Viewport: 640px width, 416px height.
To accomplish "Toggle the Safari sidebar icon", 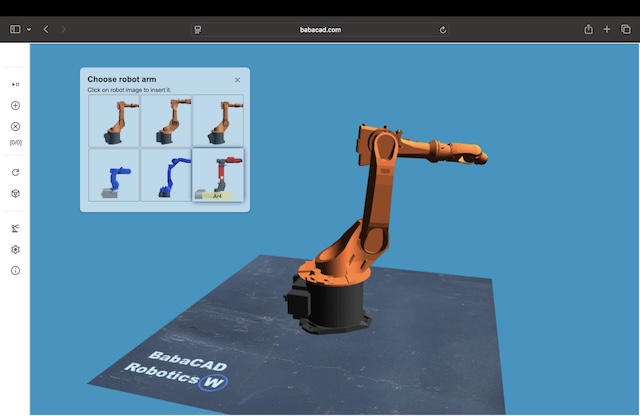I will point(15,29).
